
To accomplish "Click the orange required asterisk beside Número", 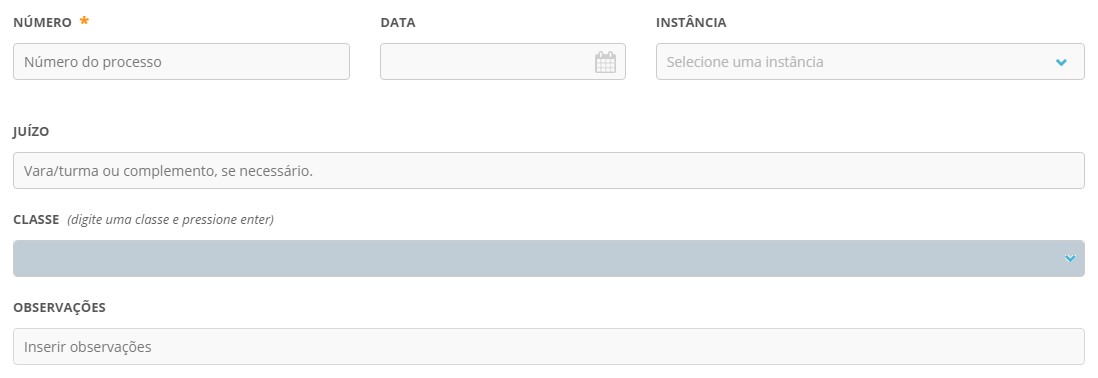I will [84, 21].
